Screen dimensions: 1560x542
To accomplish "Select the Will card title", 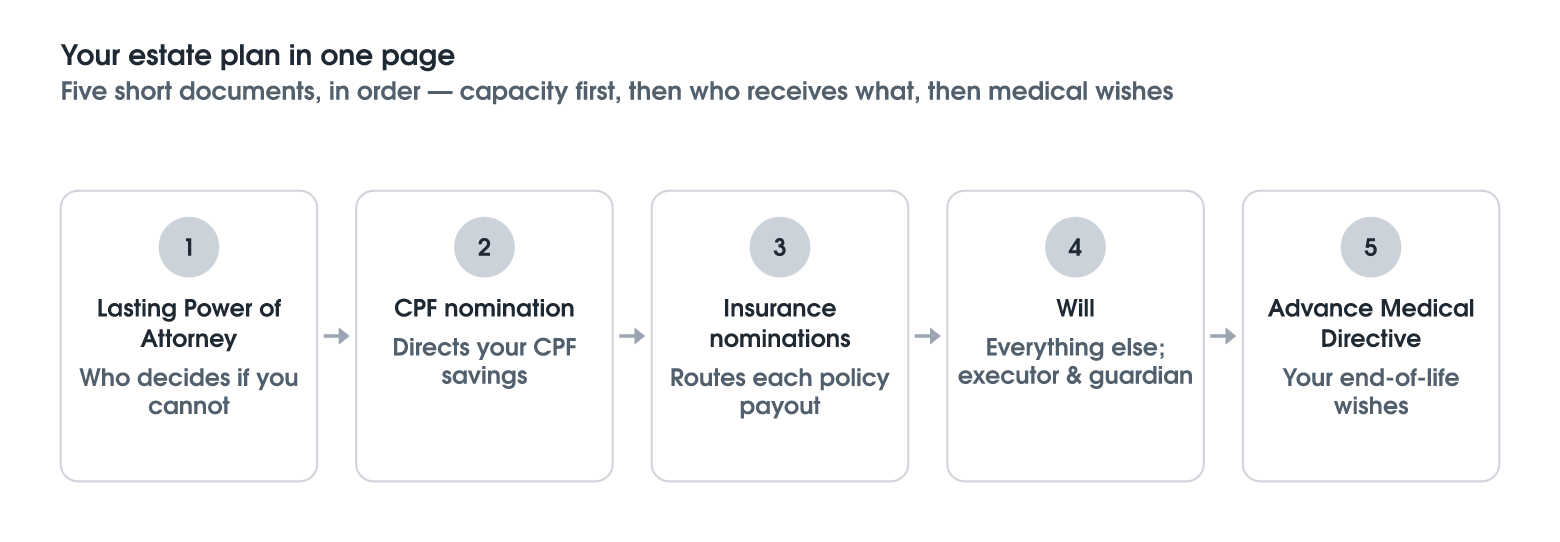I will (x=1075, y=308).
